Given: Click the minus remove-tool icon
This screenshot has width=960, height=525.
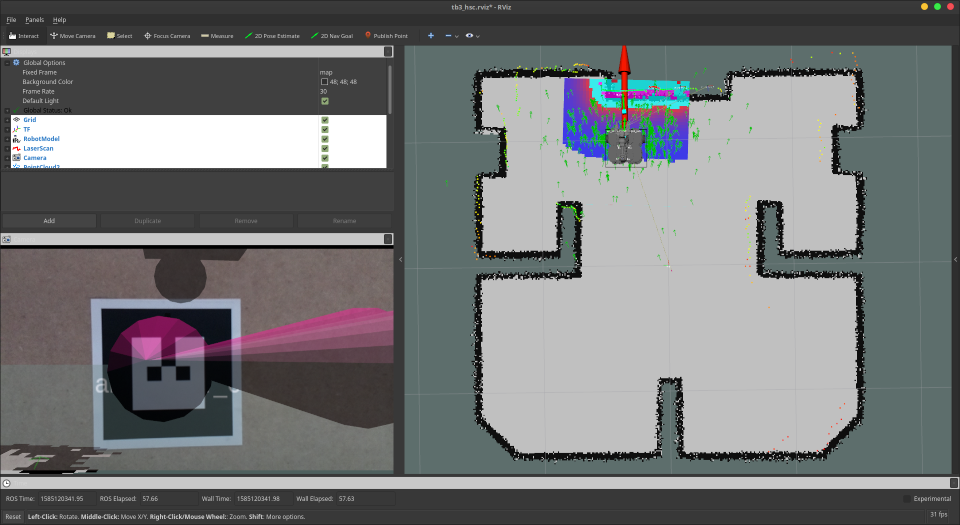Looking at the screenshot, I should pos(448,35).
